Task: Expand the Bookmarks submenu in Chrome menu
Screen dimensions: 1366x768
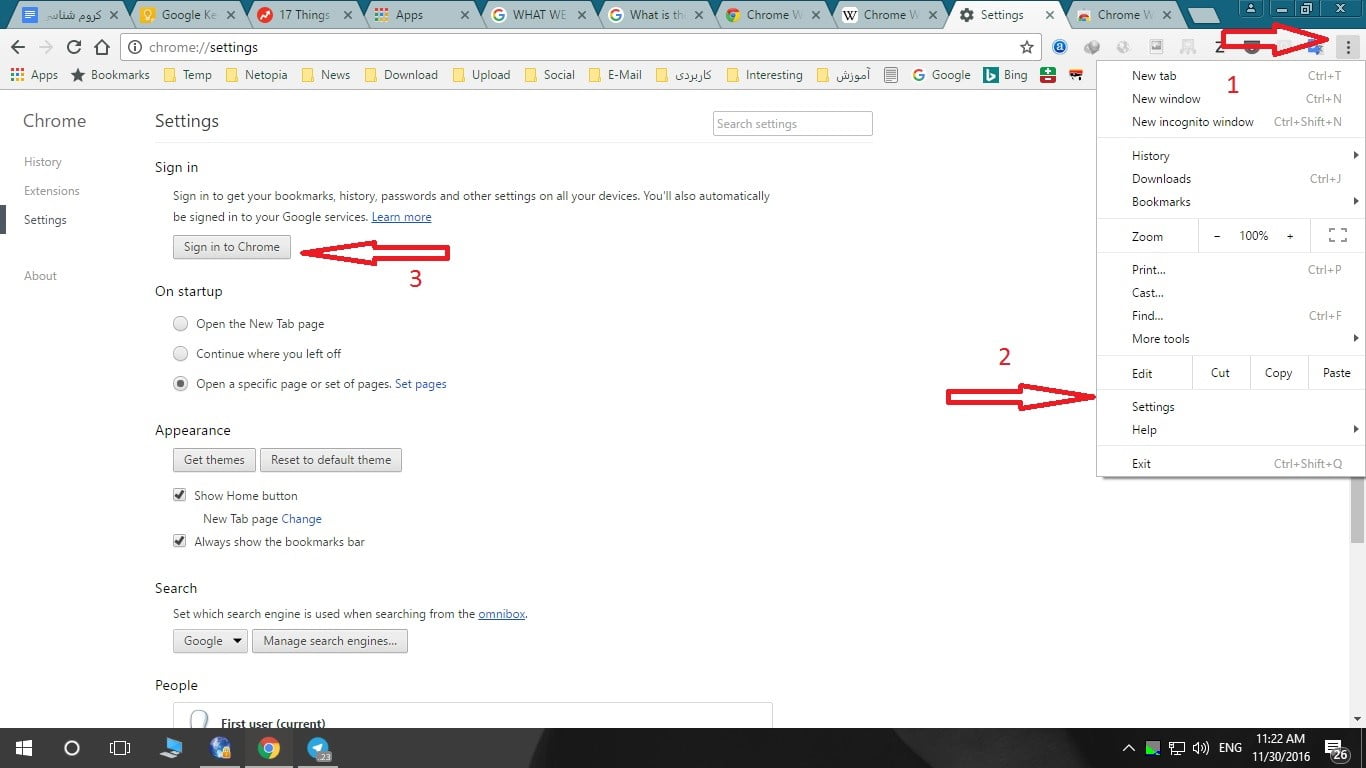Action: [x=1161, y=202]
